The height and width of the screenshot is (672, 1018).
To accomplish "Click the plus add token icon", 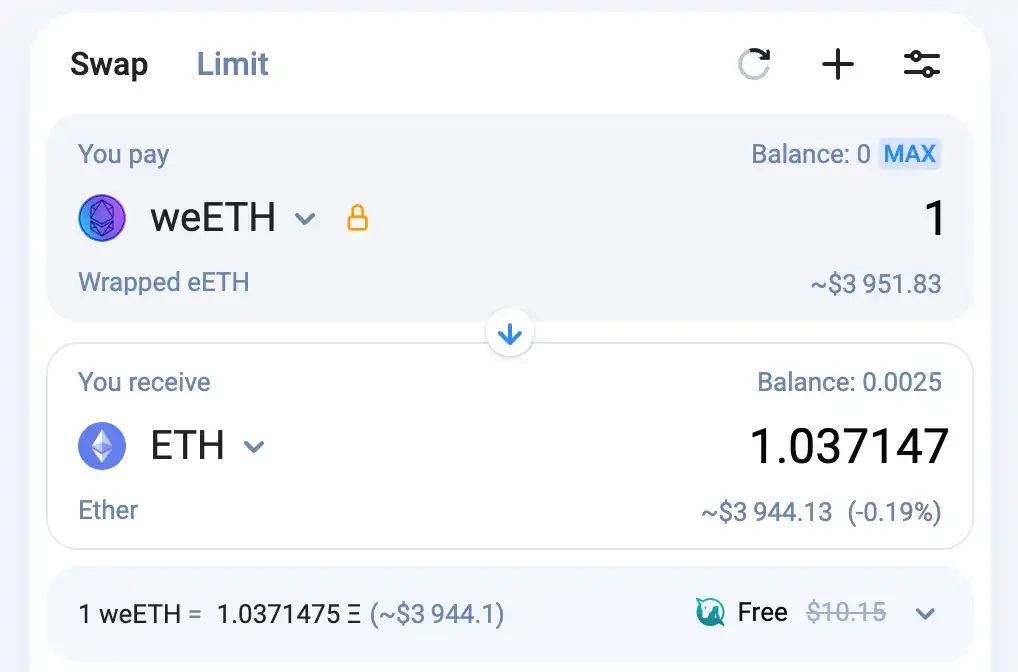I will 838,65.
